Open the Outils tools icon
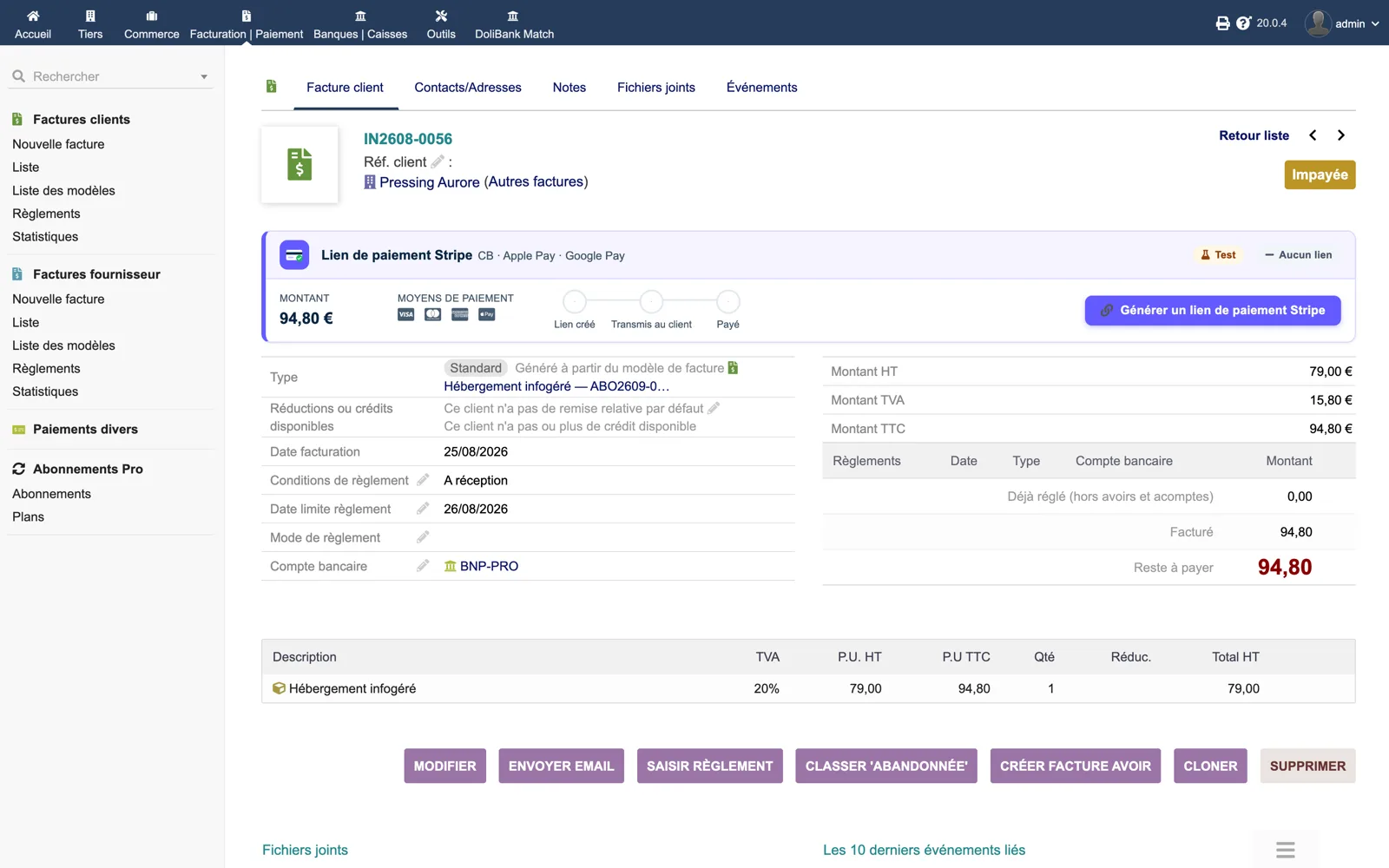This screenshot has width=1389, height=868. 441,16
